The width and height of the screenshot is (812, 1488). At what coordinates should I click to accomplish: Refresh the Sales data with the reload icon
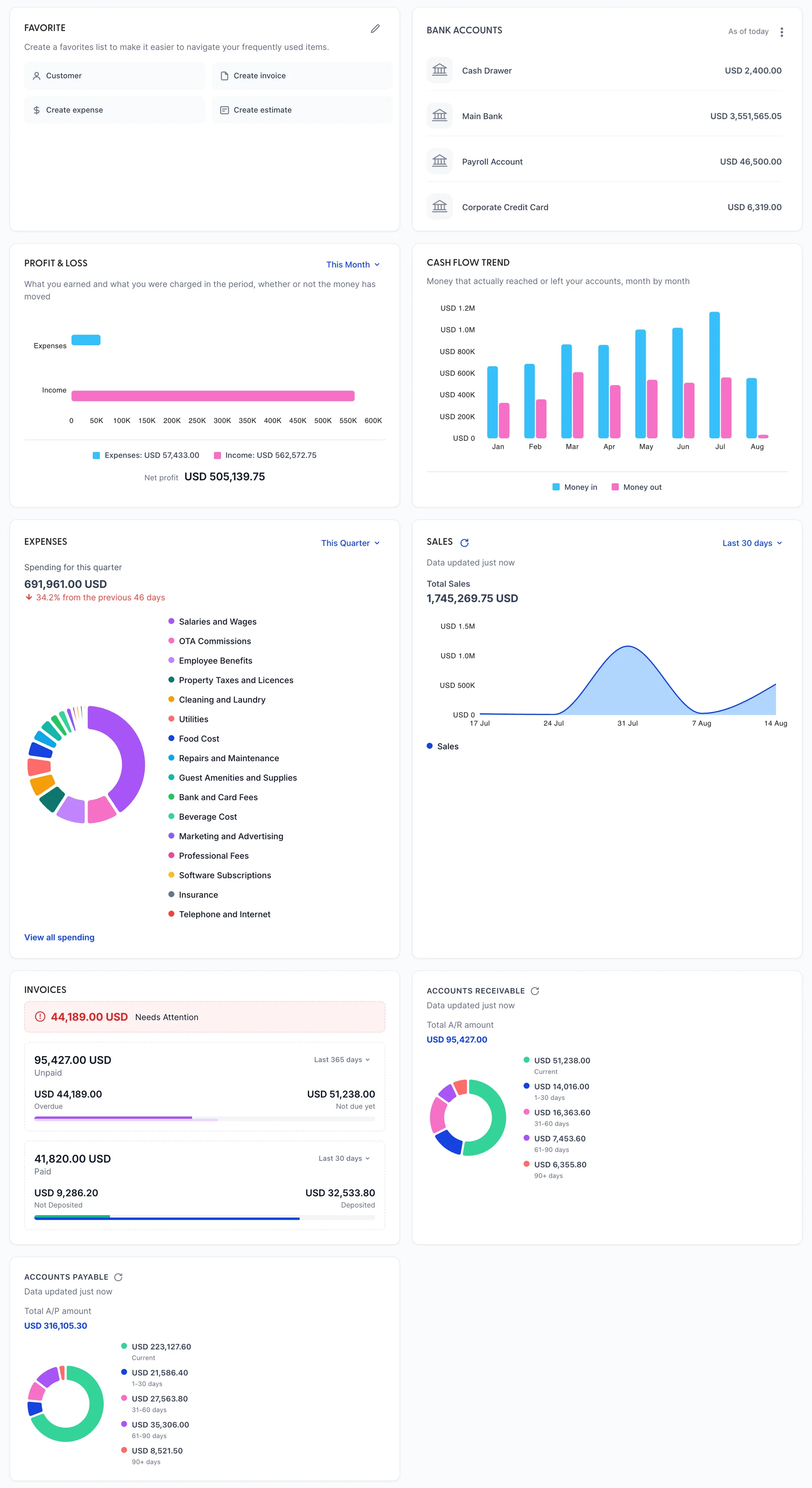(x=464, y=542)
